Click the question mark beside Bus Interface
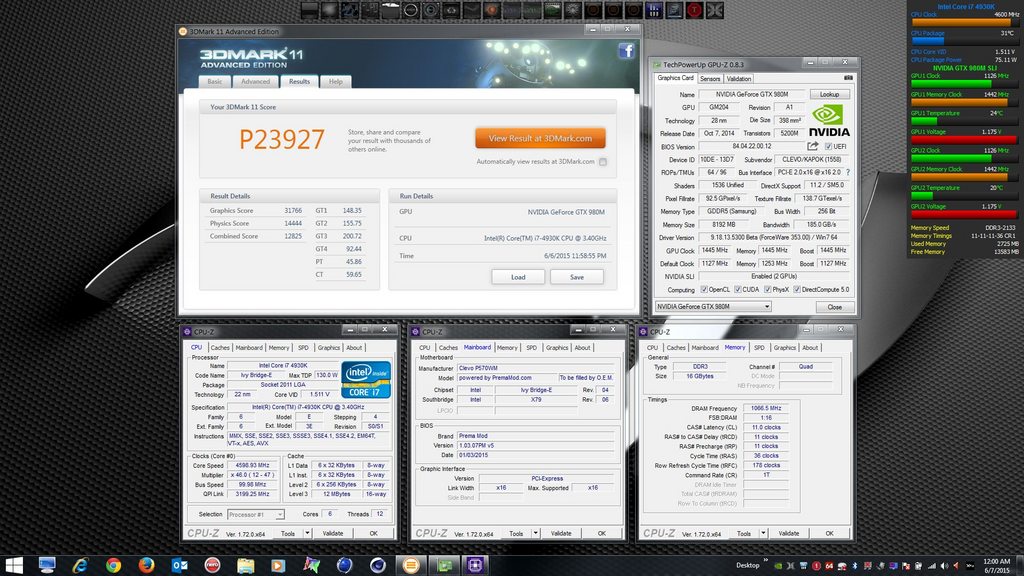This screenshot has height=576, width=1024. pos(848,172)
